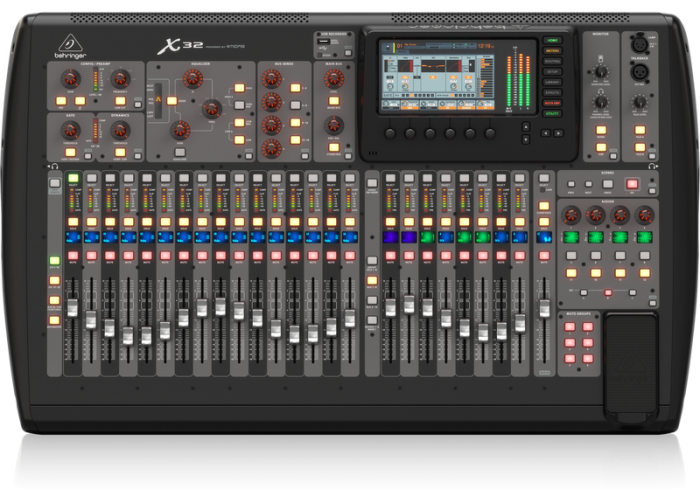Toggle the phase invert button
700x500 pixels.
(x=80, y=101)
